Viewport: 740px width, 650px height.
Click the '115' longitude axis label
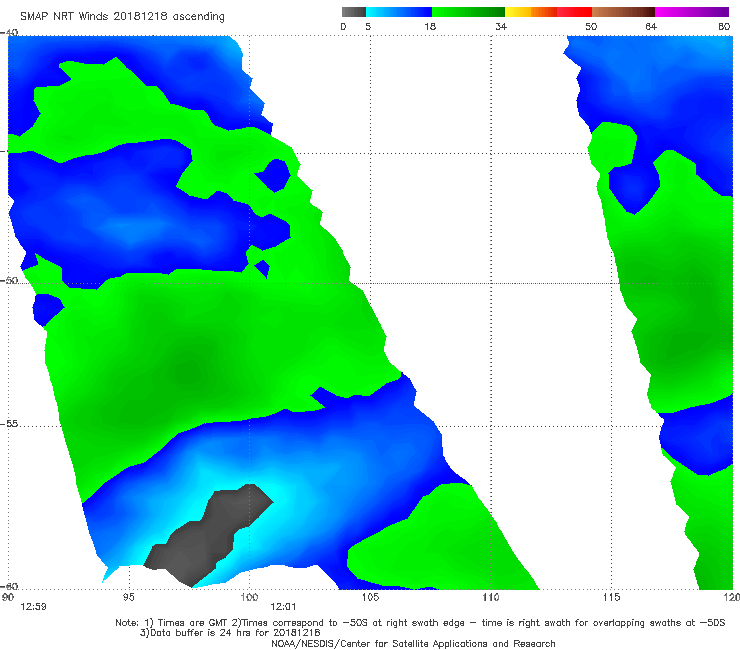click(x=612, y=597)
